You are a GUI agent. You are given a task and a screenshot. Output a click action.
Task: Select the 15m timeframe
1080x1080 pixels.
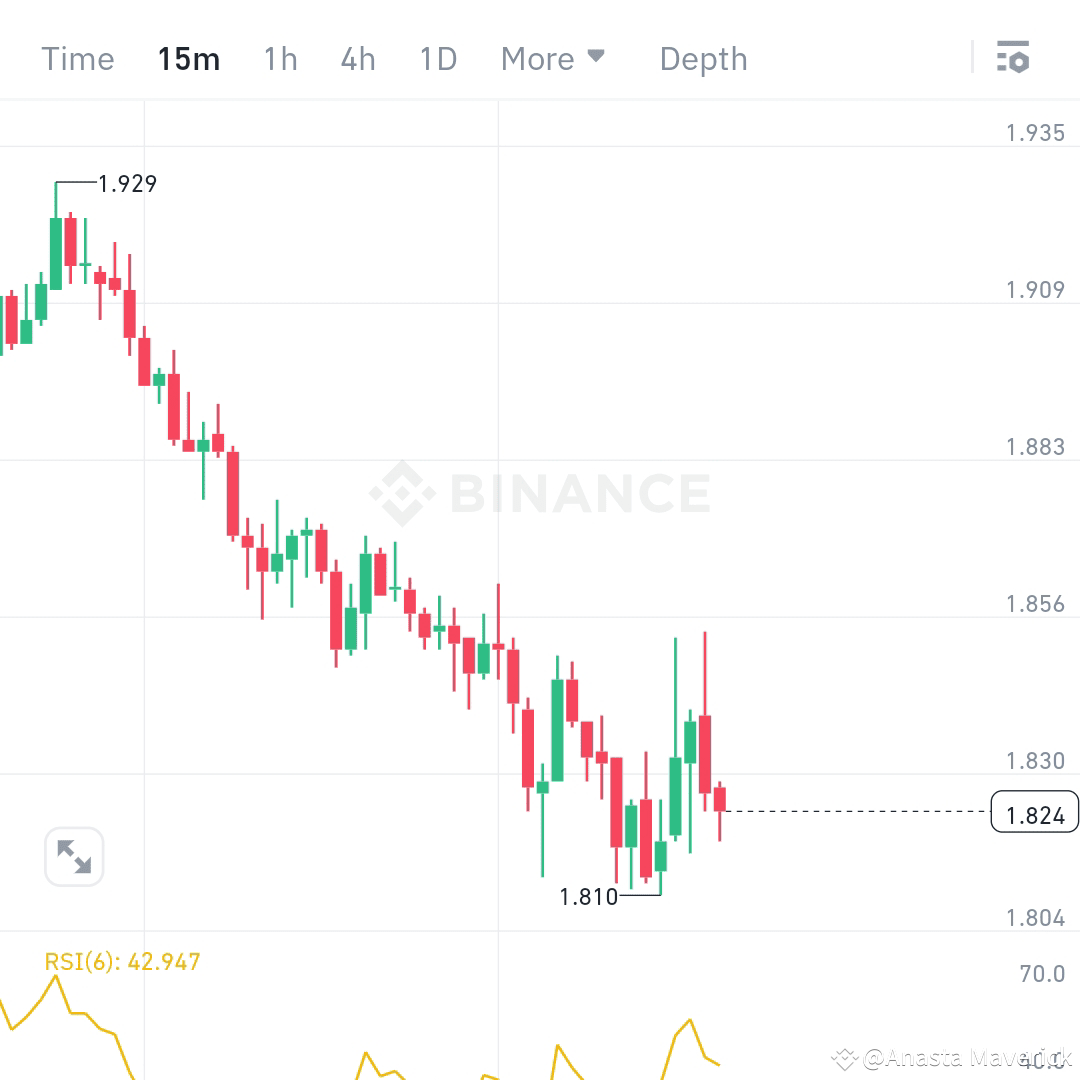(189, 59)
